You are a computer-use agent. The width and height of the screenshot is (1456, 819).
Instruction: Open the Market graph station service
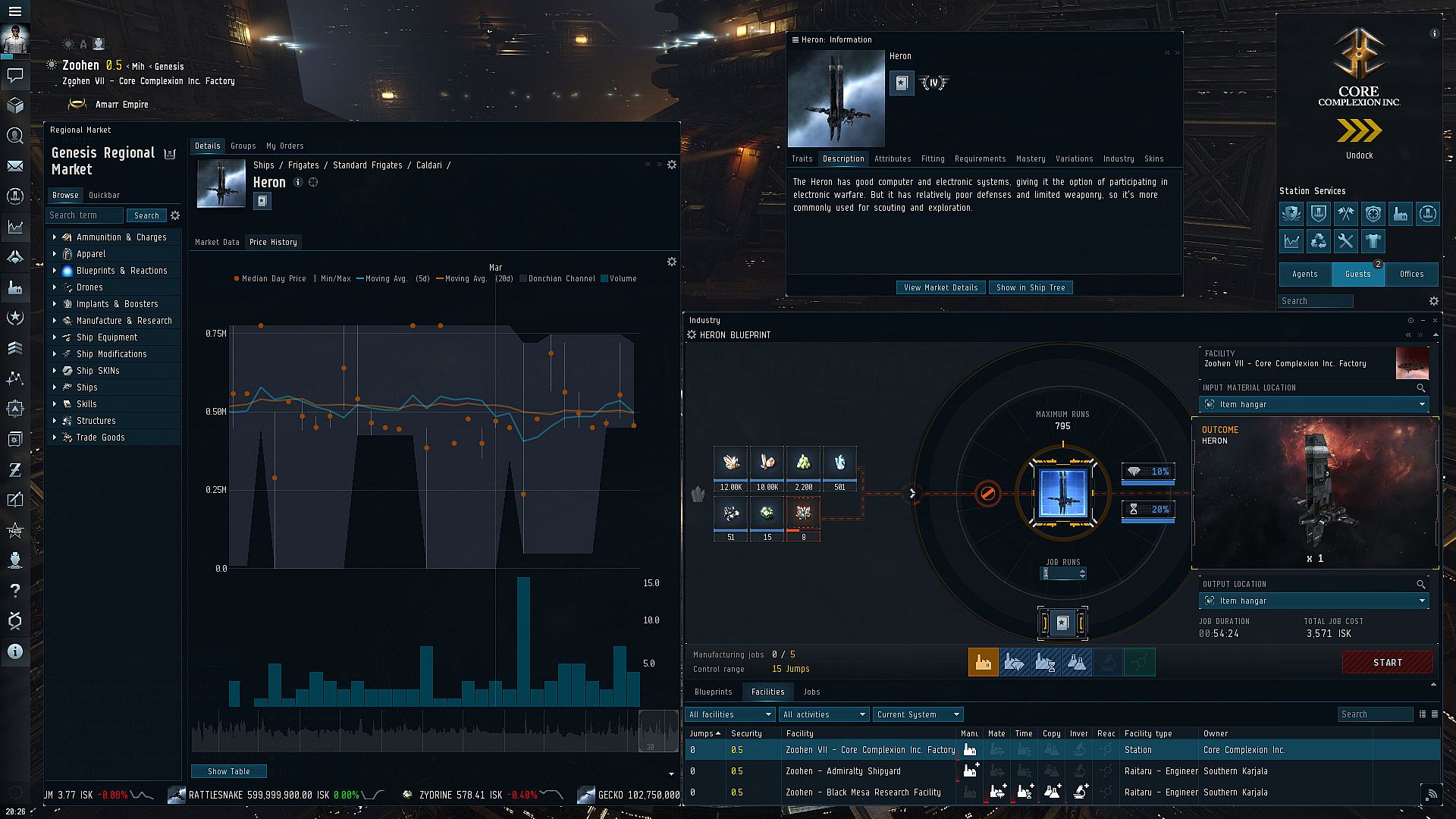pyautogui.click(x=1291, y=242)
